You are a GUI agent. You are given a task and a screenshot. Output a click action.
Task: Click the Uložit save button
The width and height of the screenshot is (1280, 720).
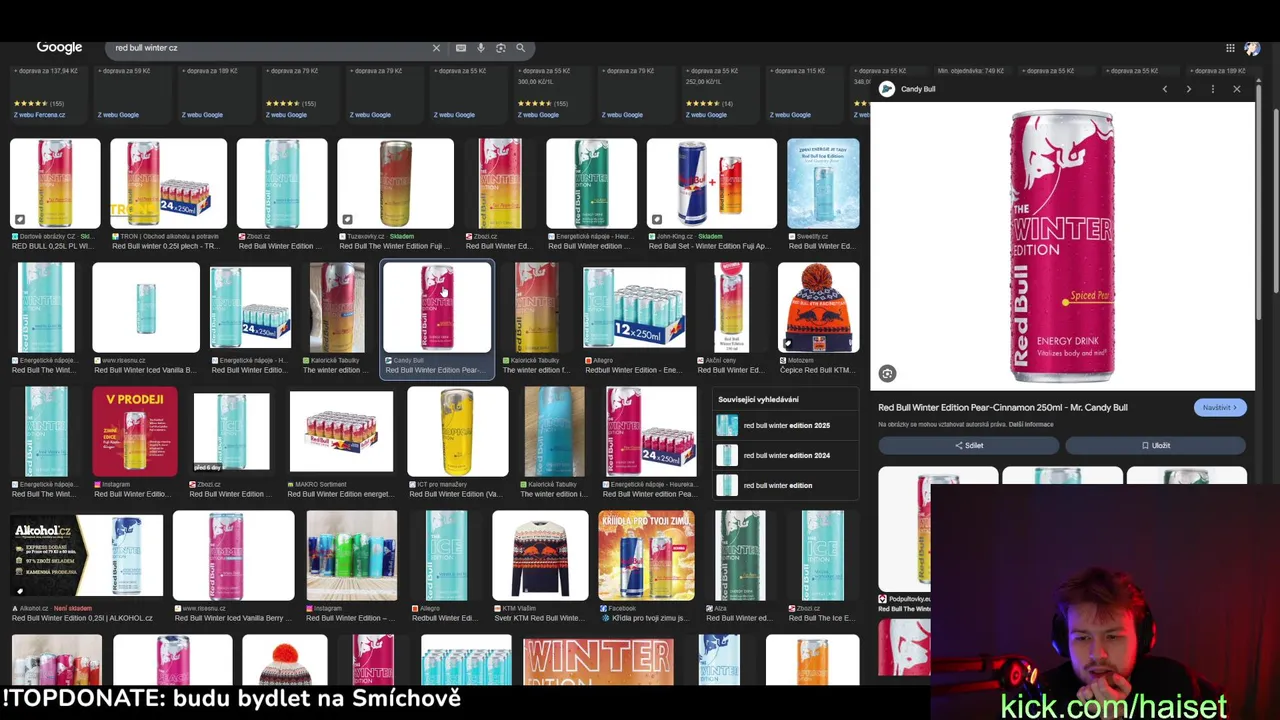[1155, 445]
